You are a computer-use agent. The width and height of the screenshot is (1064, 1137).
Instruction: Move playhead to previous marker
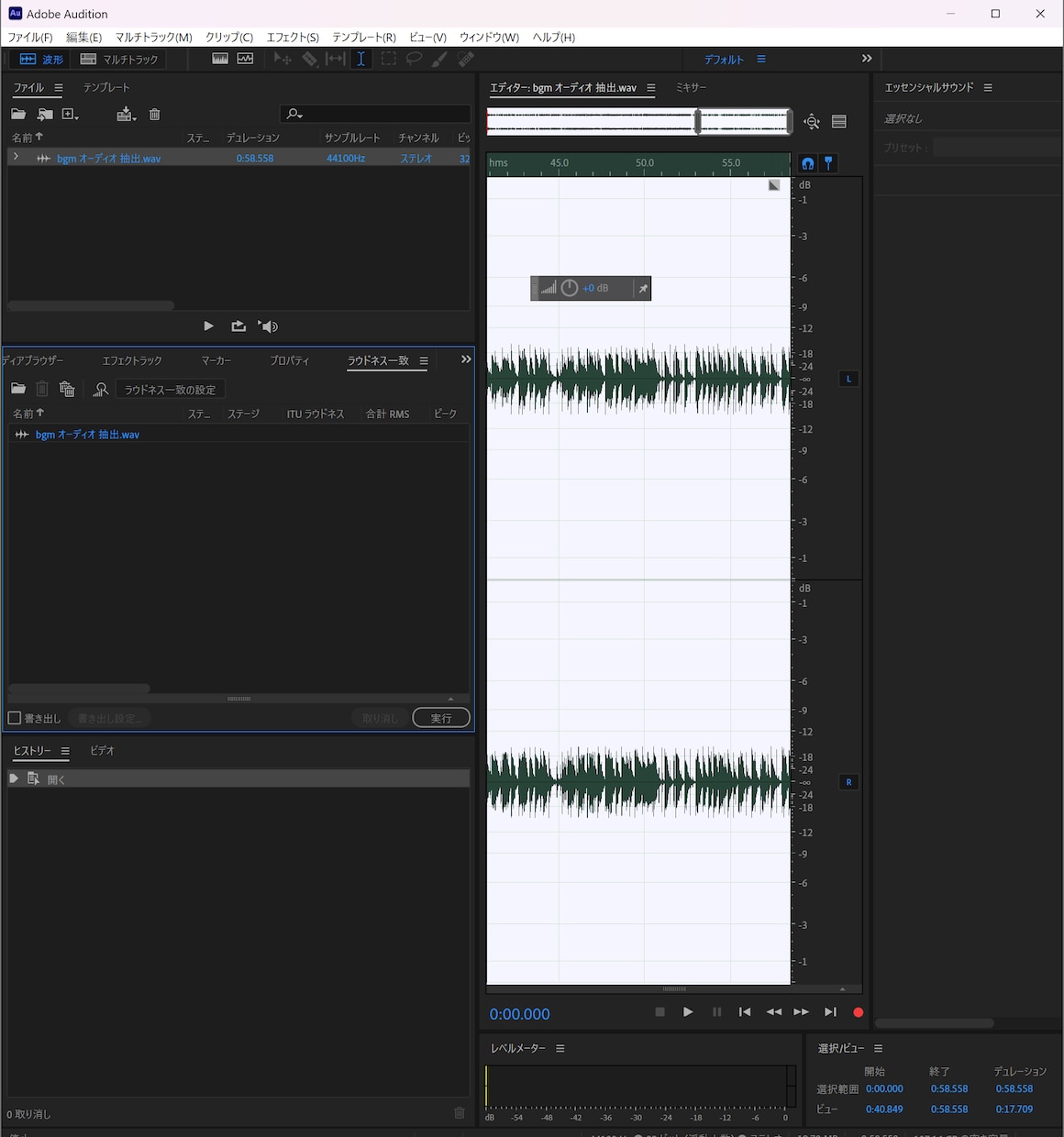(x=745, y=1012)
